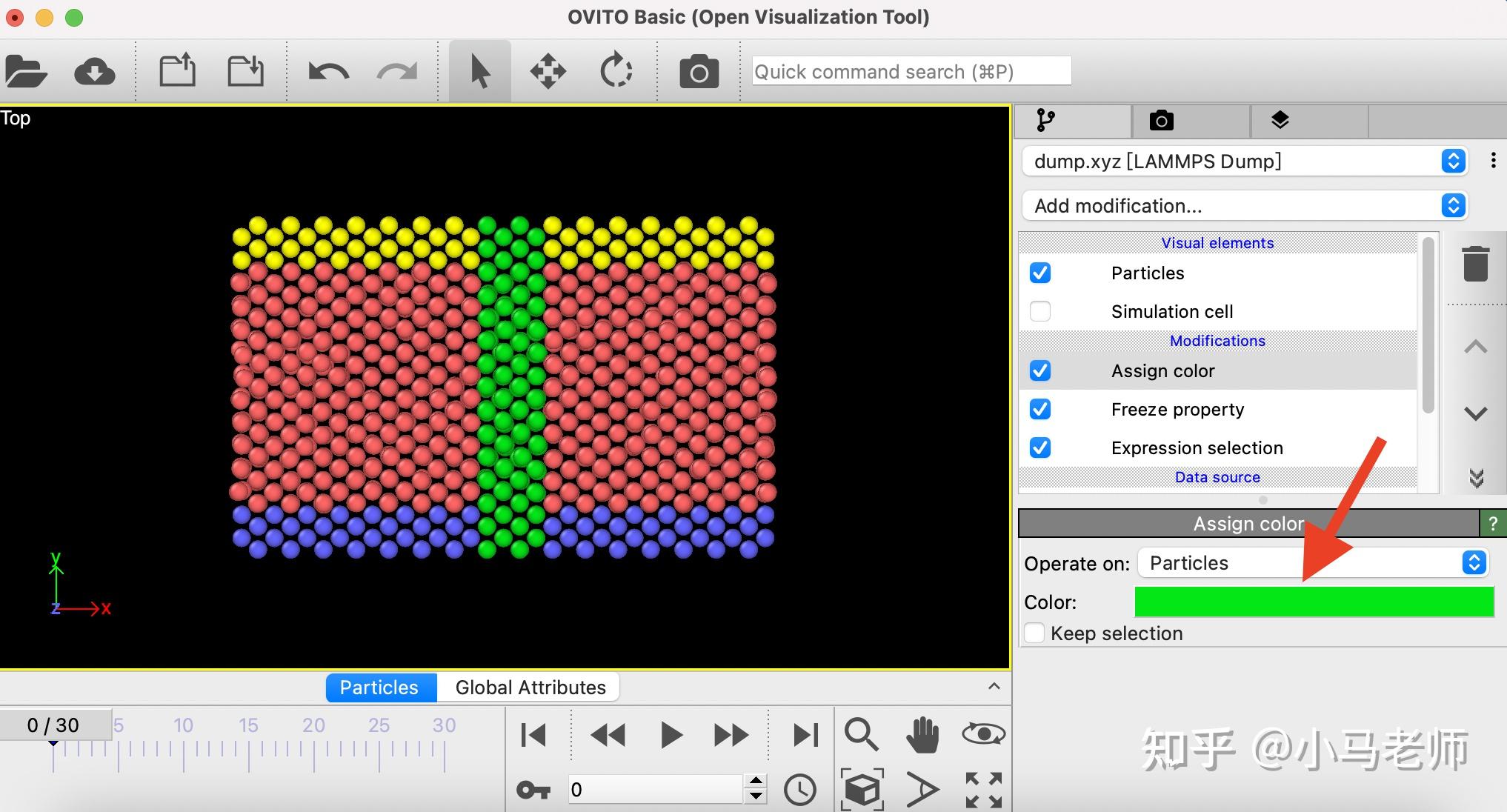Activate the move translate tool icon
This screenshot has width=1507, height=812.
coord(548,72)
